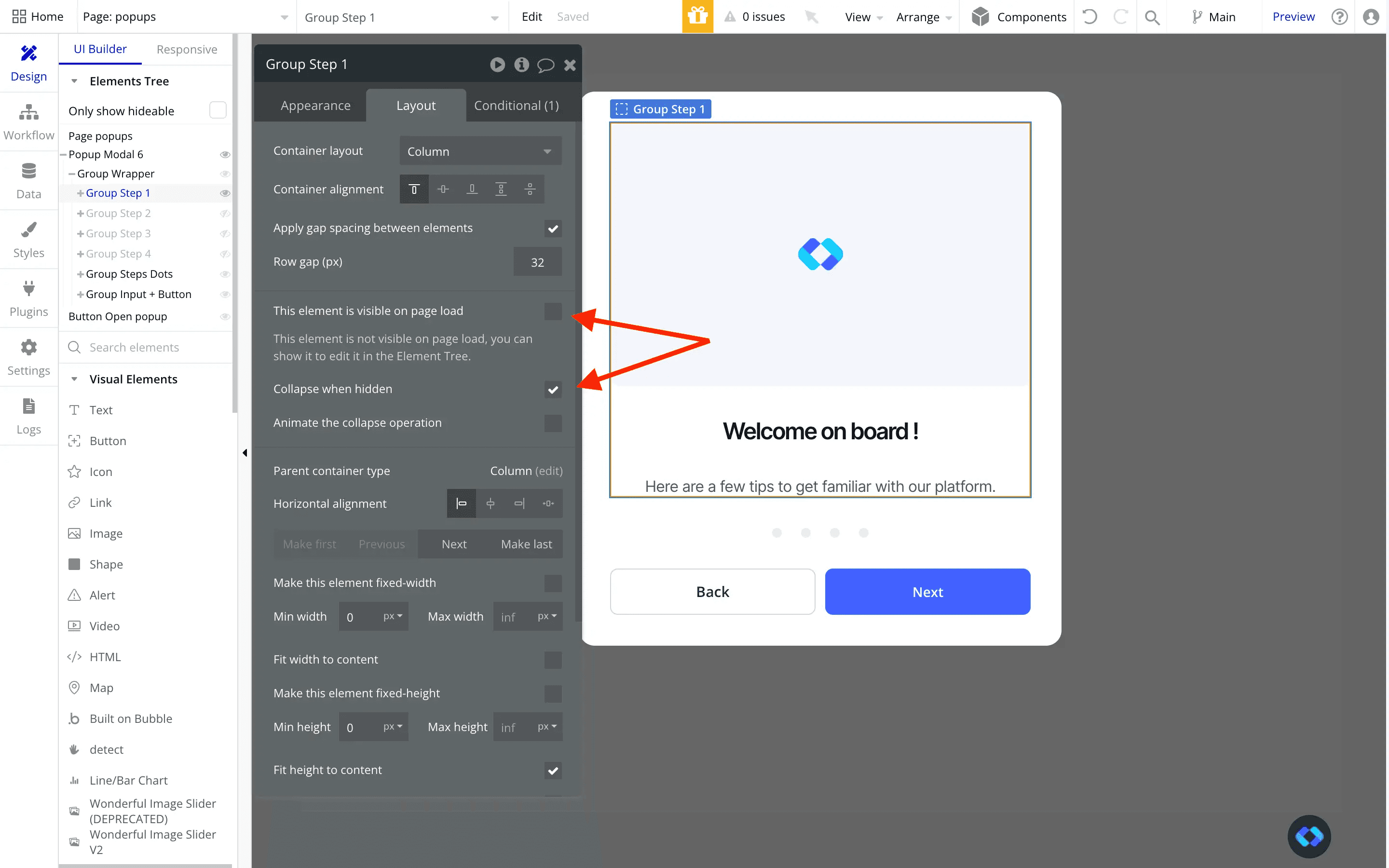Open the Styles panel
The width and height of the screenshot is (1389, 868).
tap(29, 239)
